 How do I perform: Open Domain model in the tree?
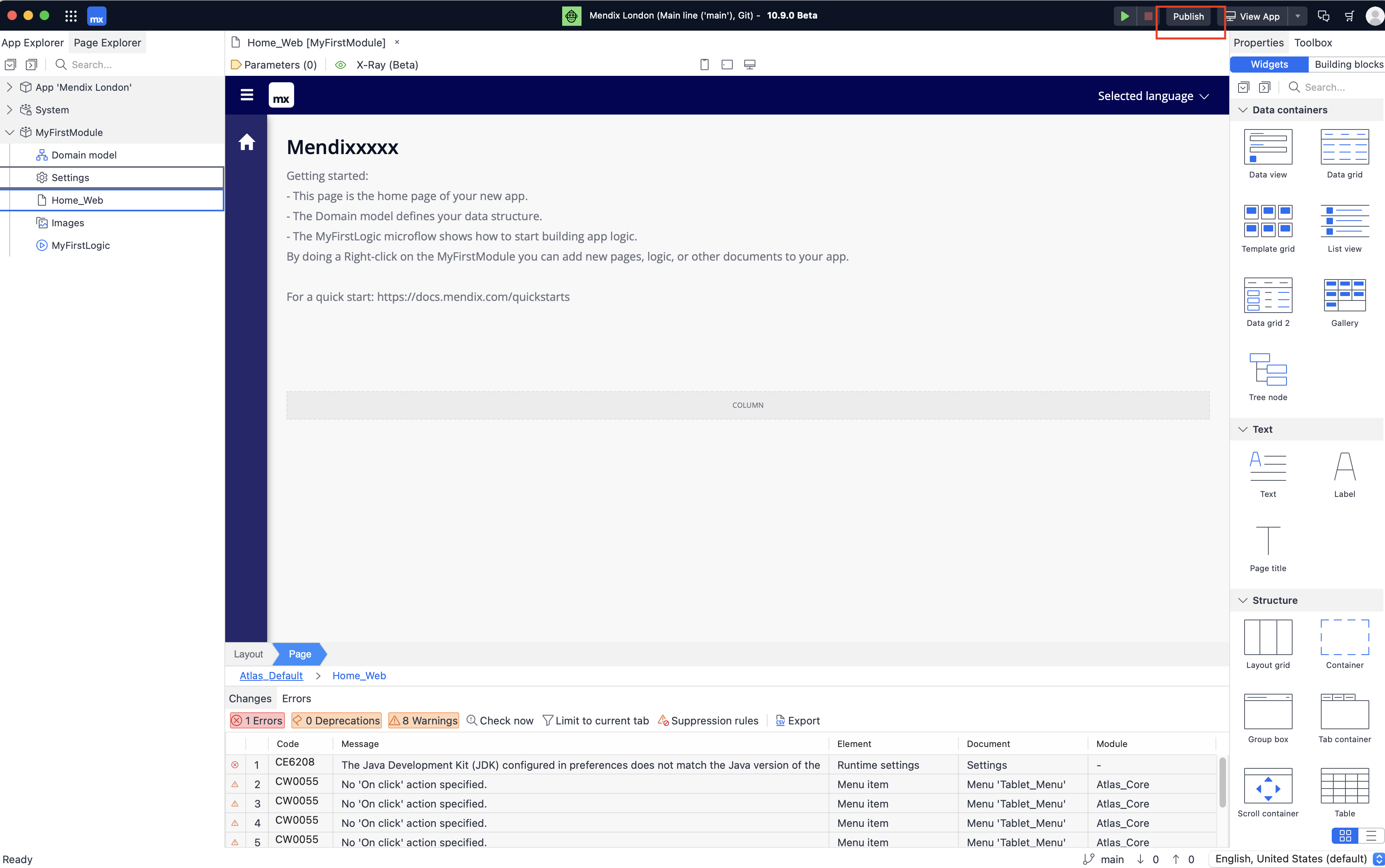click(84, 154)
